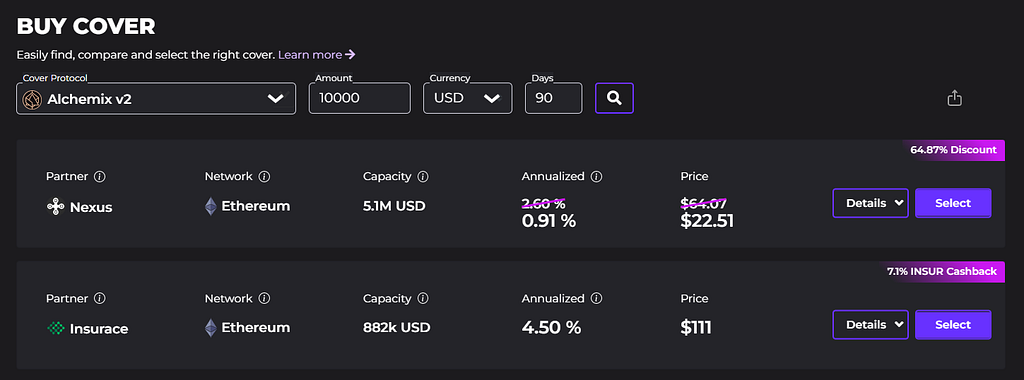Open the Learn more link
Screen dimensions: 1024x380
point(317,55)
